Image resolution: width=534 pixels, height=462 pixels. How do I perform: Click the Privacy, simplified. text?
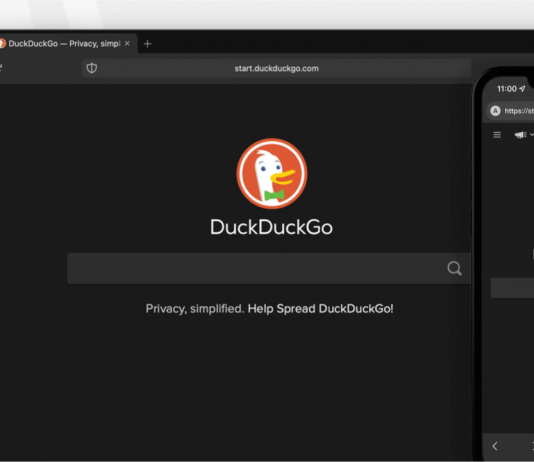(195, 309)
